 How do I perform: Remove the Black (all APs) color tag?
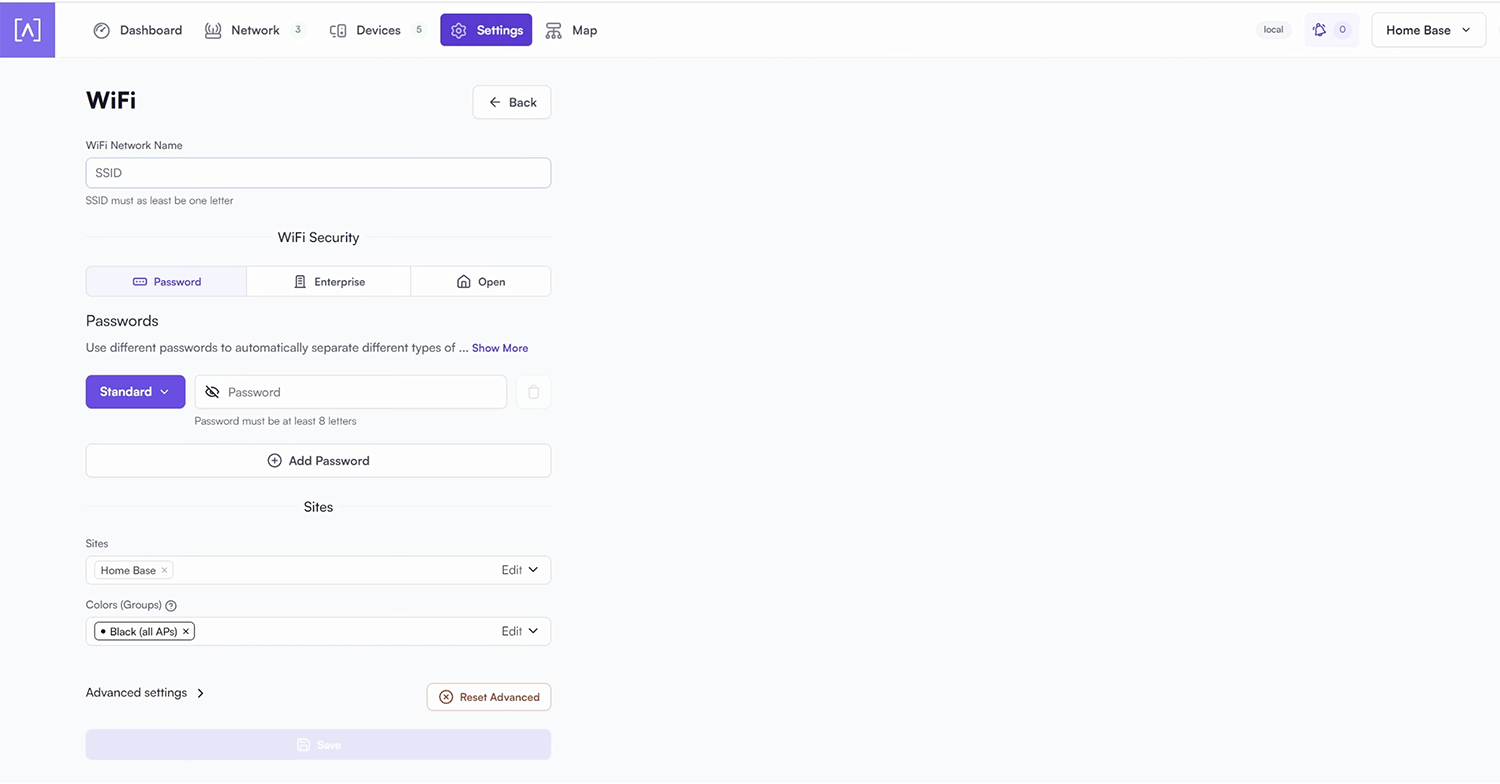point(186,632)
